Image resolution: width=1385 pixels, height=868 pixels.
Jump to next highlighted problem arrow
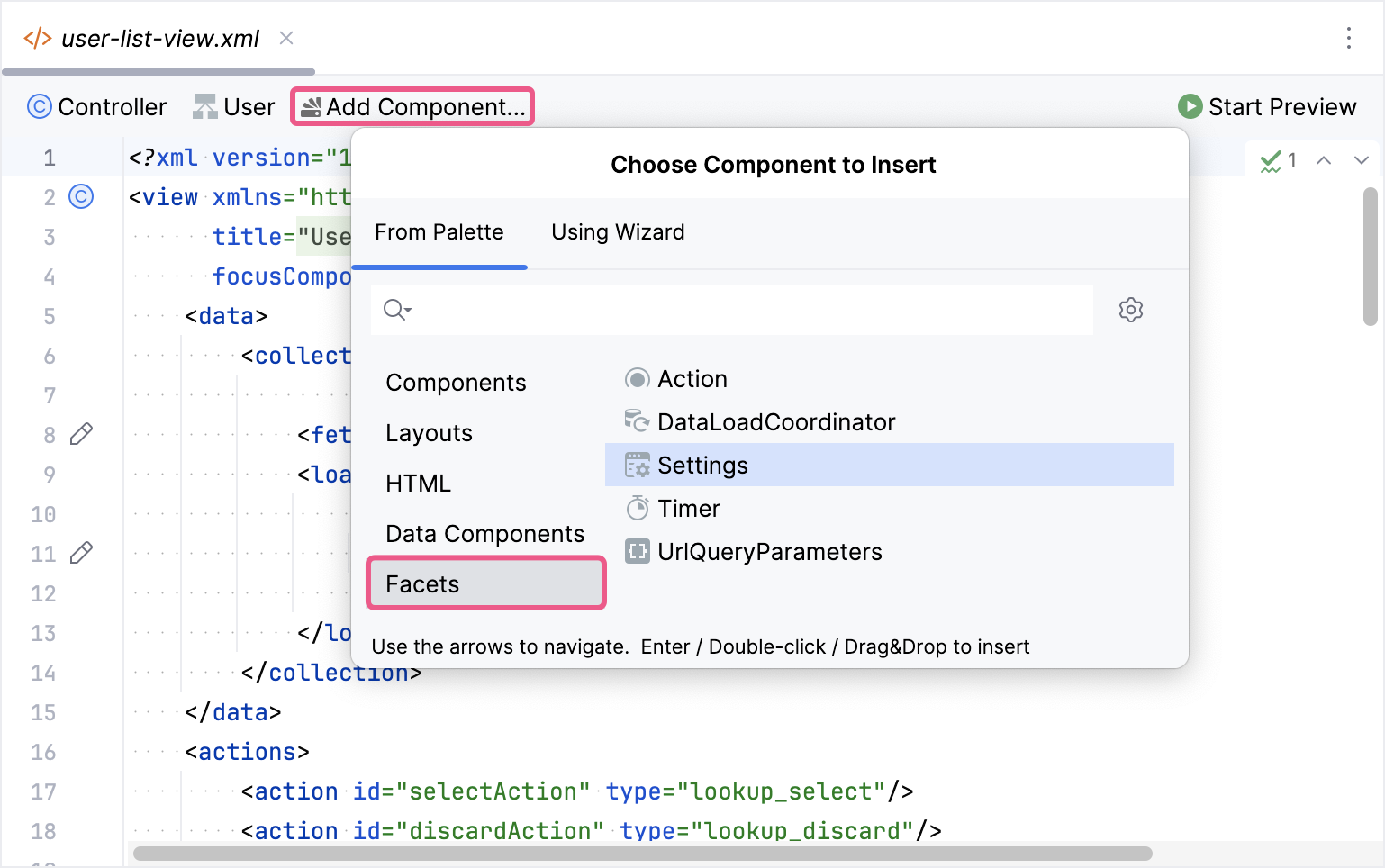click(1361, 161)
